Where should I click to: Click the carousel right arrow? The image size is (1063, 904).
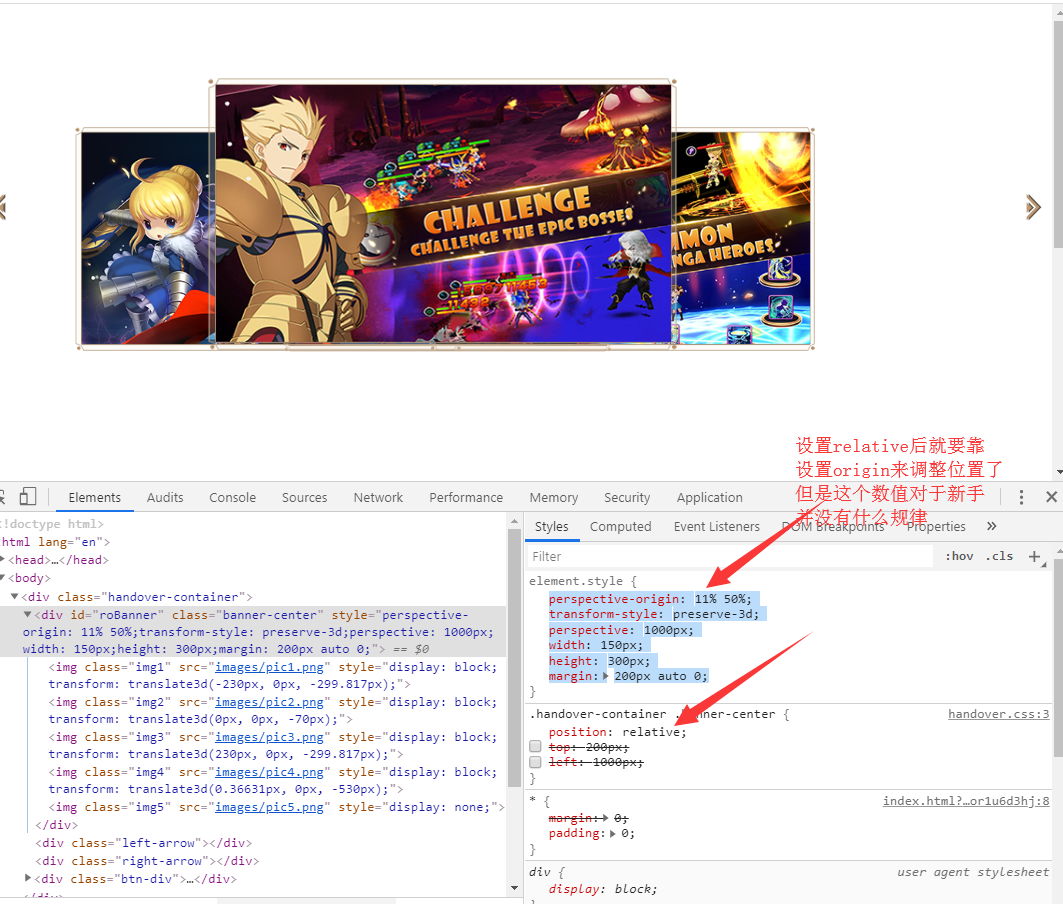click(1032, 207)
